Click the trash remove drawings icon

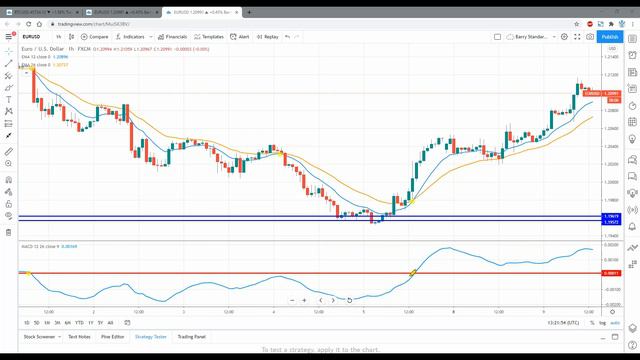click(x=9, y=232)
